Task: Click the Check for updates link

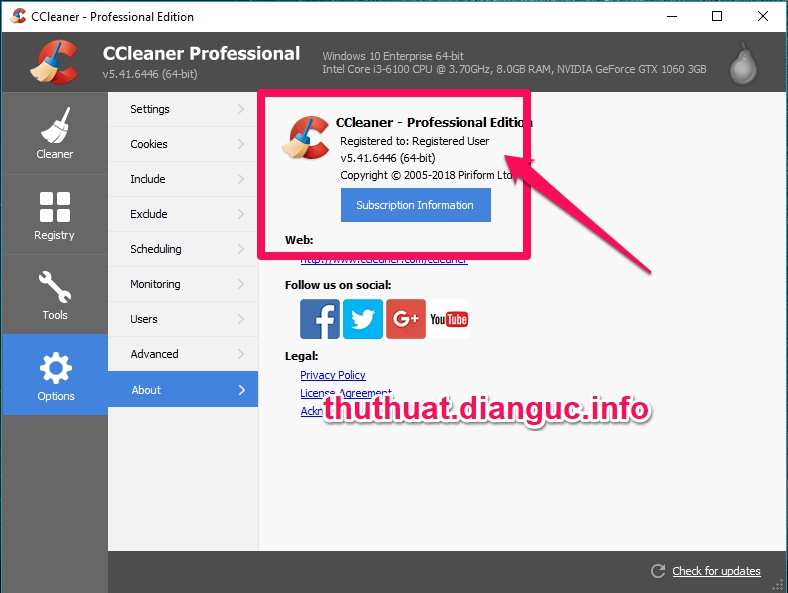Action: pos(716,571)
